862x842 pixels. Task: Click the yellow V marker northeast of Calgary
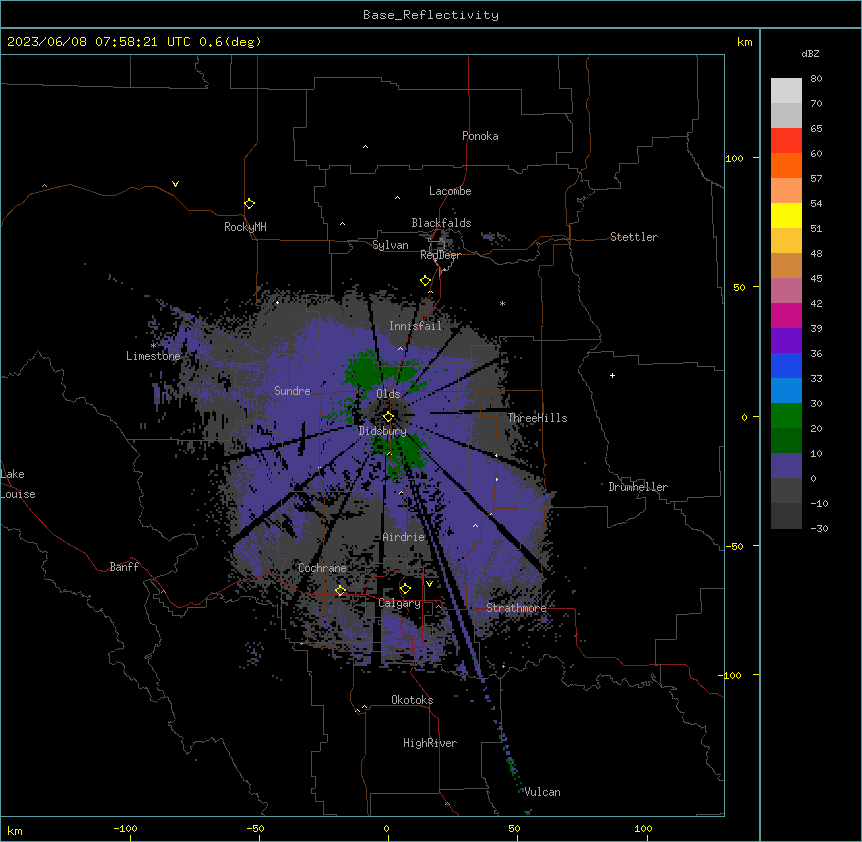click(x=429, y=584)
